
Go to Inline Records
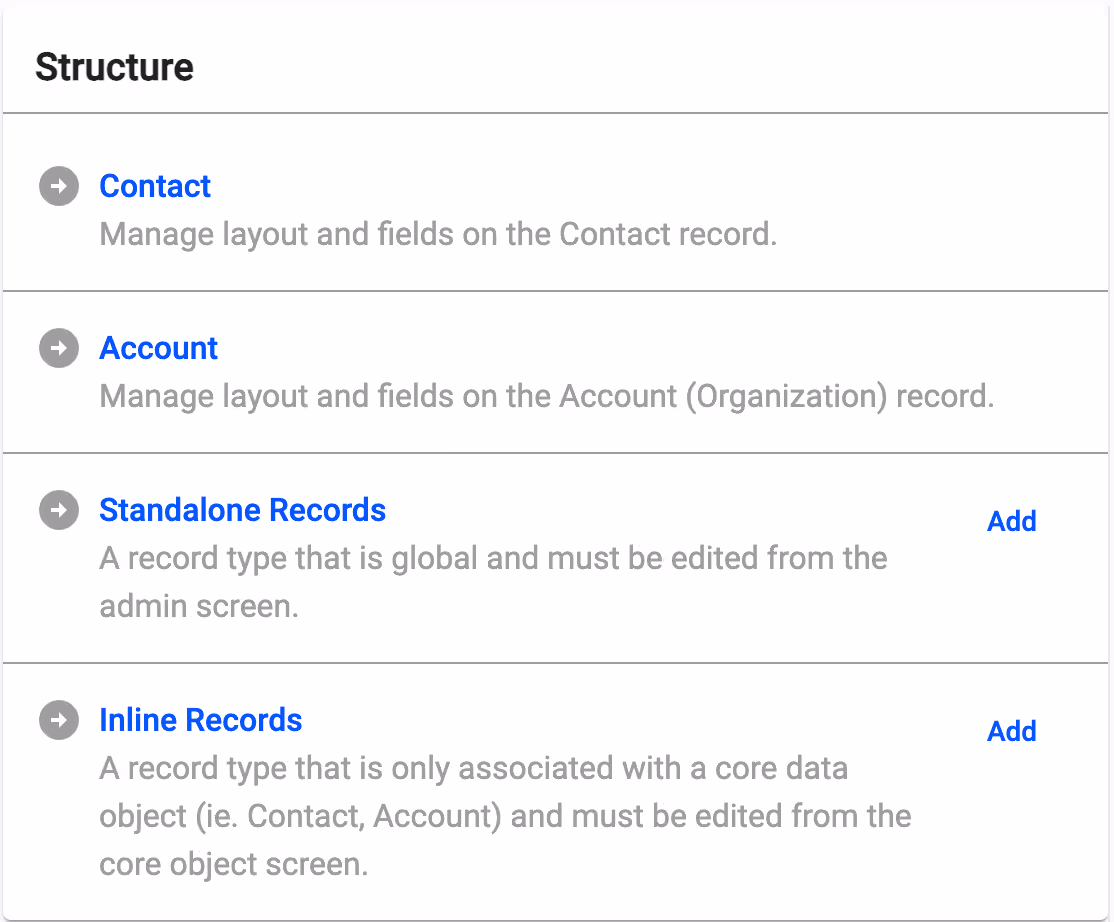pyautogui.click(x=200, y=720)
